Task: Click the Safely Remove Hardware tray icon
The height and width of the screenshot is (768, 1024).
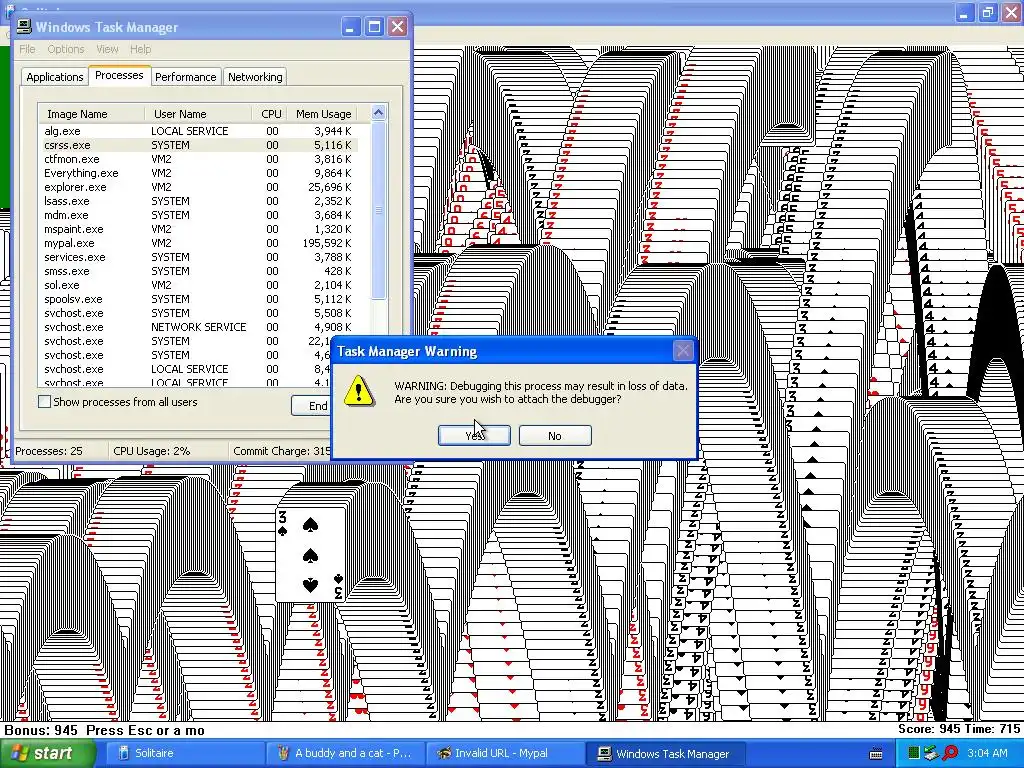Action: click(931, 753)
